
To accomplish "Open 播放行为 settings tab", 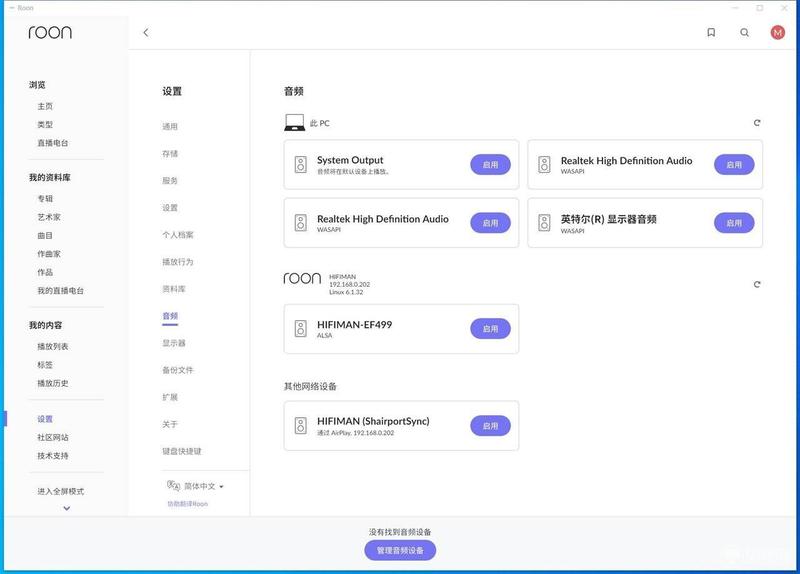I will point(178,262).
